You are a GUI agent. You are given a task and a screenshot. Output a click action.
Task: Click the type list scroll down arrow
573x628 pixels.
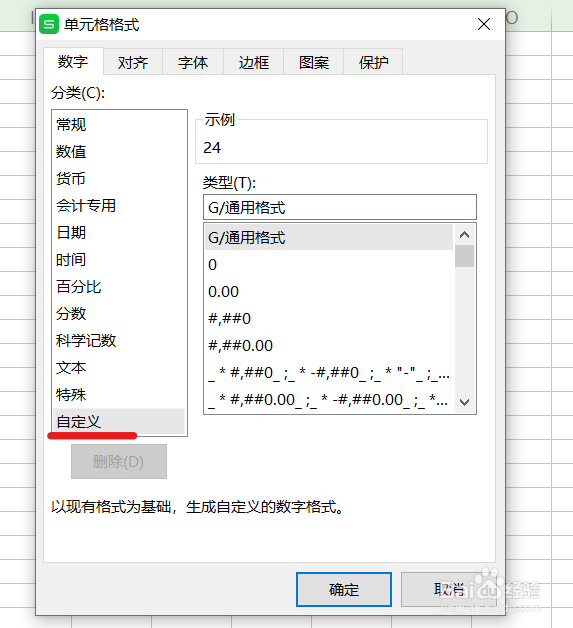point(464,402)
